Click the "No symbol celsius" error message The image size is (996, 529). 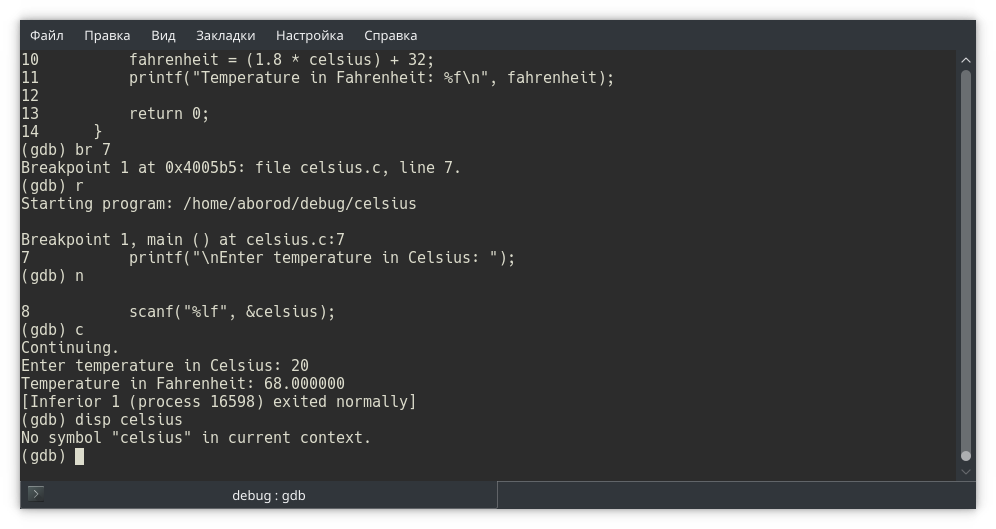pos(196,438)
